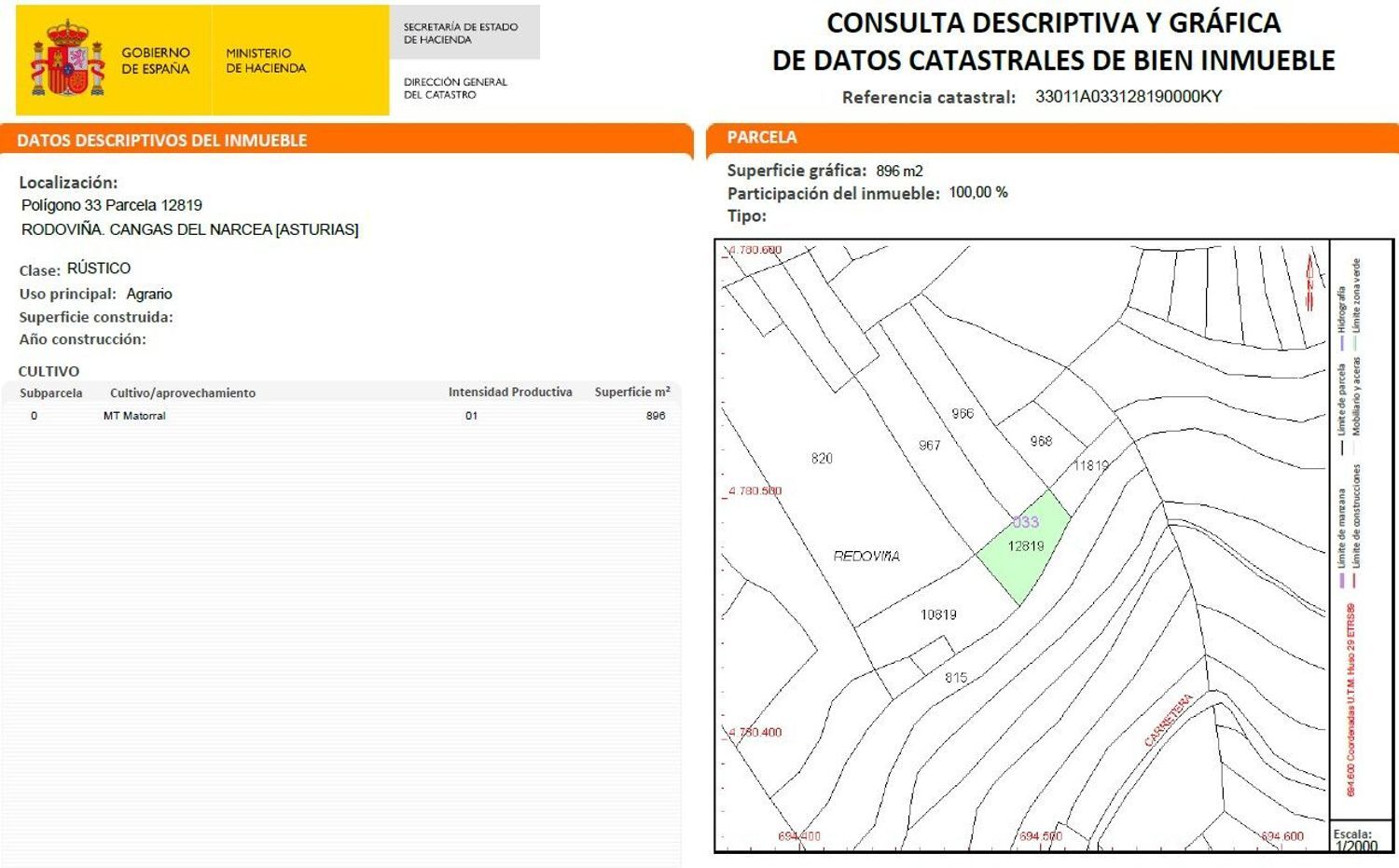This screenshot has height=868, width=1399.
Task: Click the REDOVIÑA place name on the map
Action: click(x=866, y=556)
